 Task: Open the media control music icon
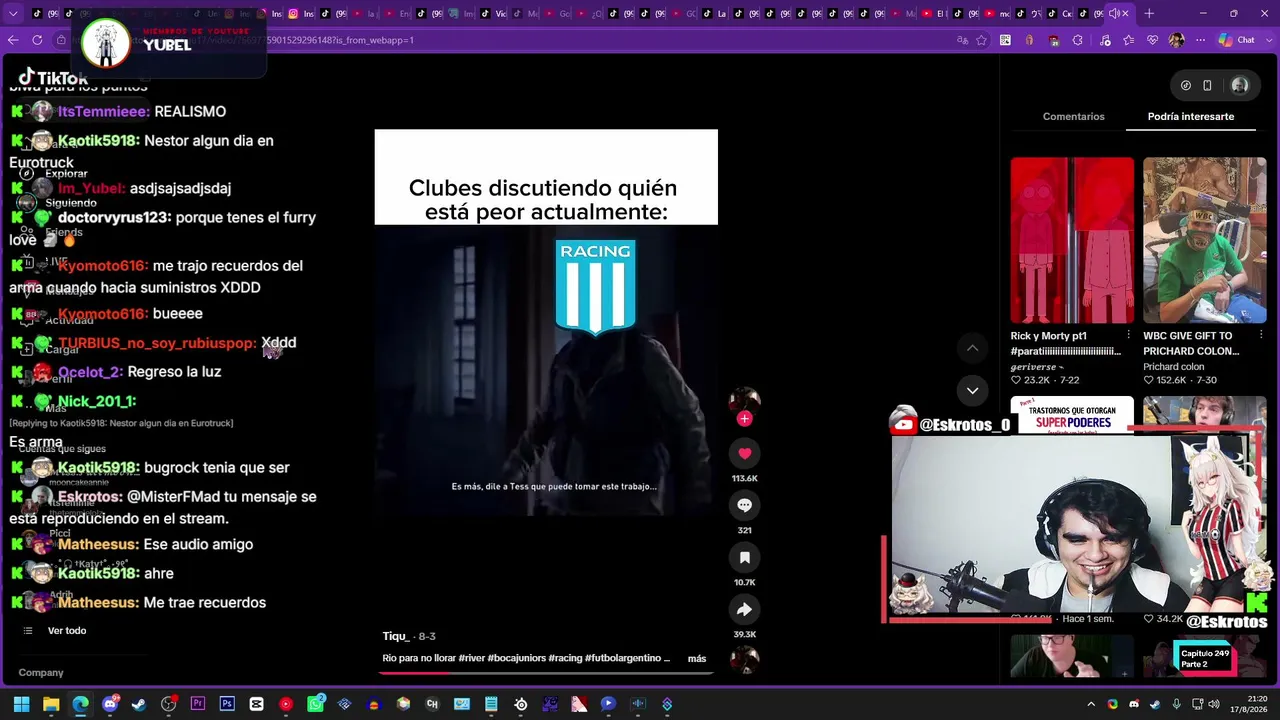click(1103, 40)
